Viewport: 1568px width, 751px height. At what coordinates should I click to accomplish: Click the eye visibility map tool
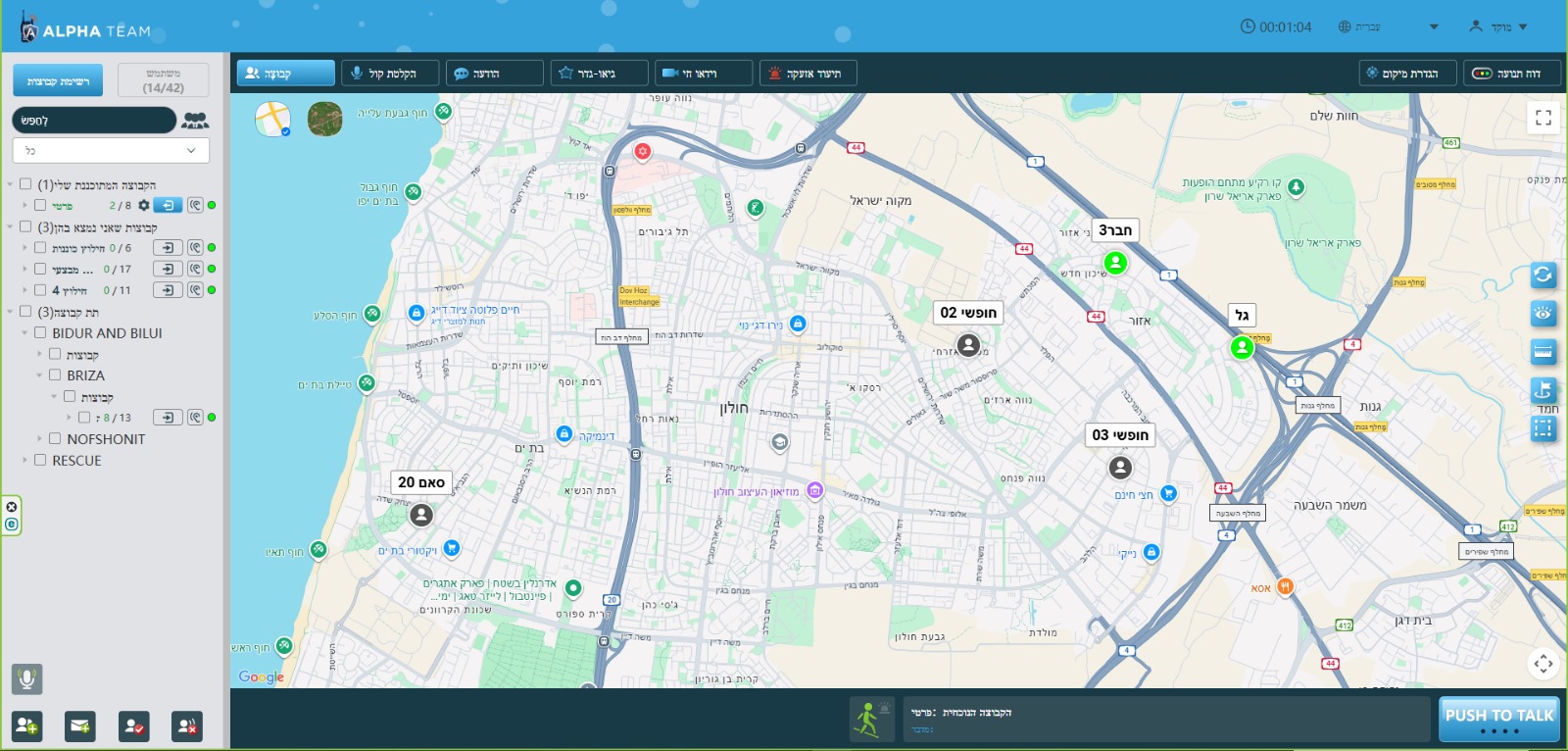click(x=1543, y=314)
